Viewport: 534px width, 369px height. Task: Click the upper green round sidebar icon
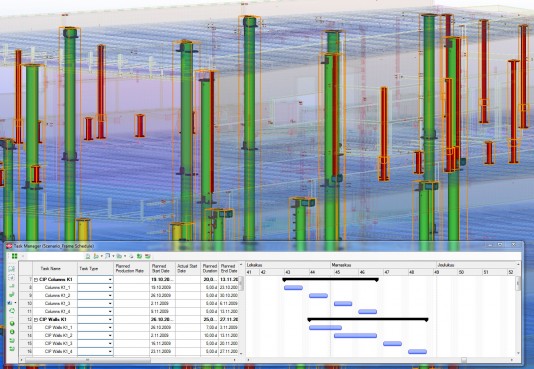point(12,323)
